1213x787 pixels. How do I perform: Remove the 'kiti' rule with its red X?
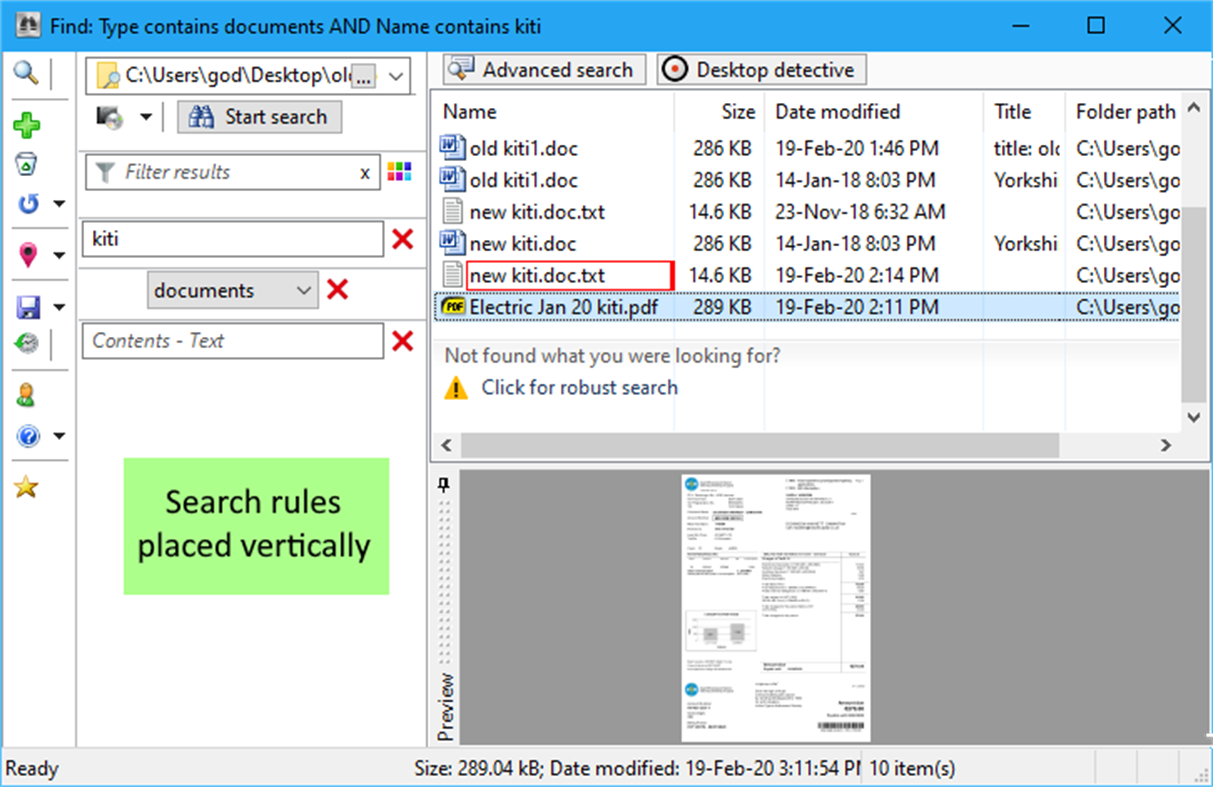pyautogui.click(x=400, y=239)
